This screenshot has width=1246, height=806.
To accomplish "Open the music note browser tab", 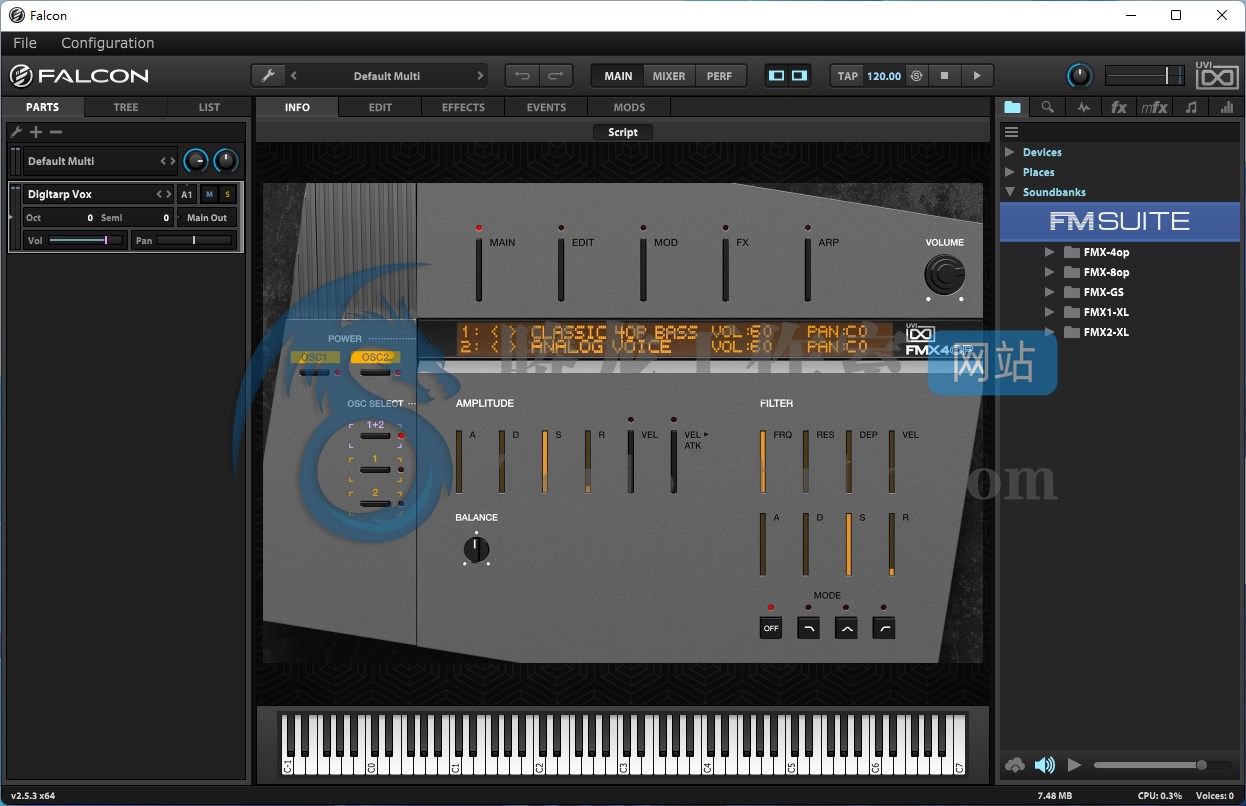I will 1191,107.
